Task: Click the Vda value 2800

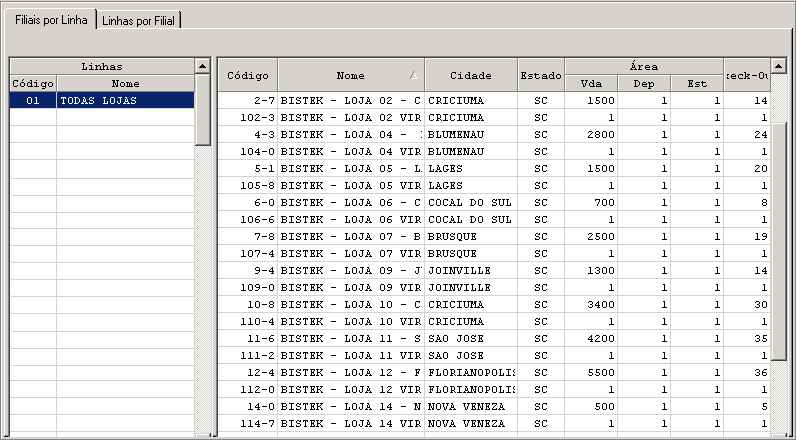Action: point(591,135)
